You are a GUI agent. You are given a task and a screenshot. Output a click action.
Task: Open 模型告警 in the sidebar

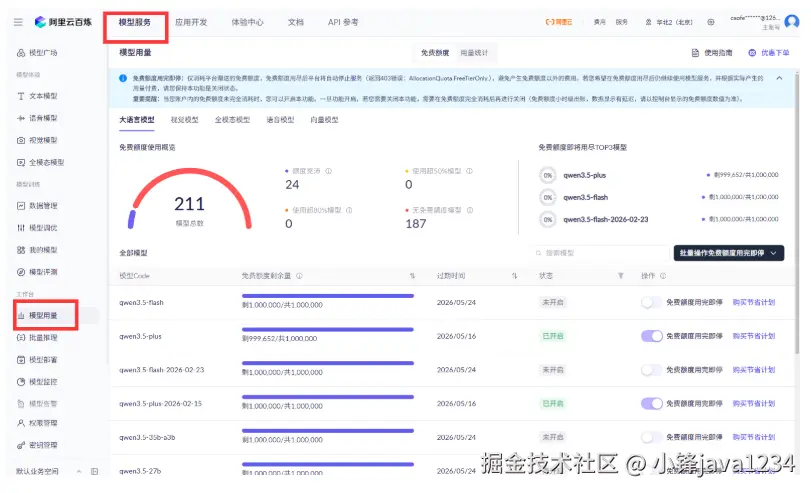click(37, 404)
